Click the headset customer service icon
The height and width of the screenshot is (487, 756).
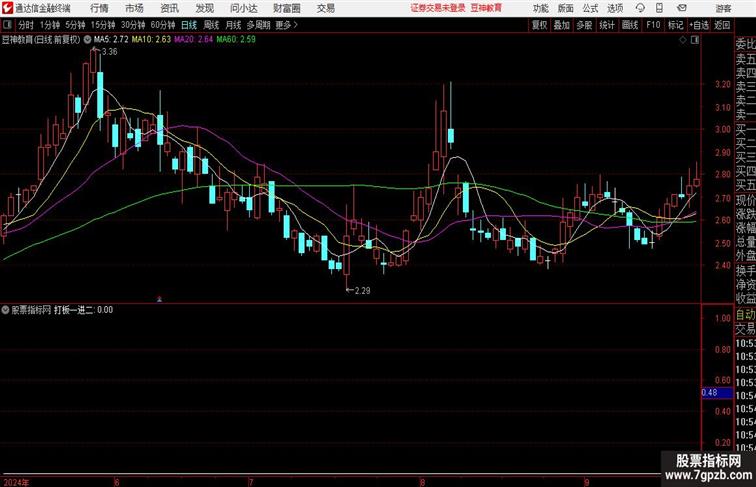(x=640, y=8)
